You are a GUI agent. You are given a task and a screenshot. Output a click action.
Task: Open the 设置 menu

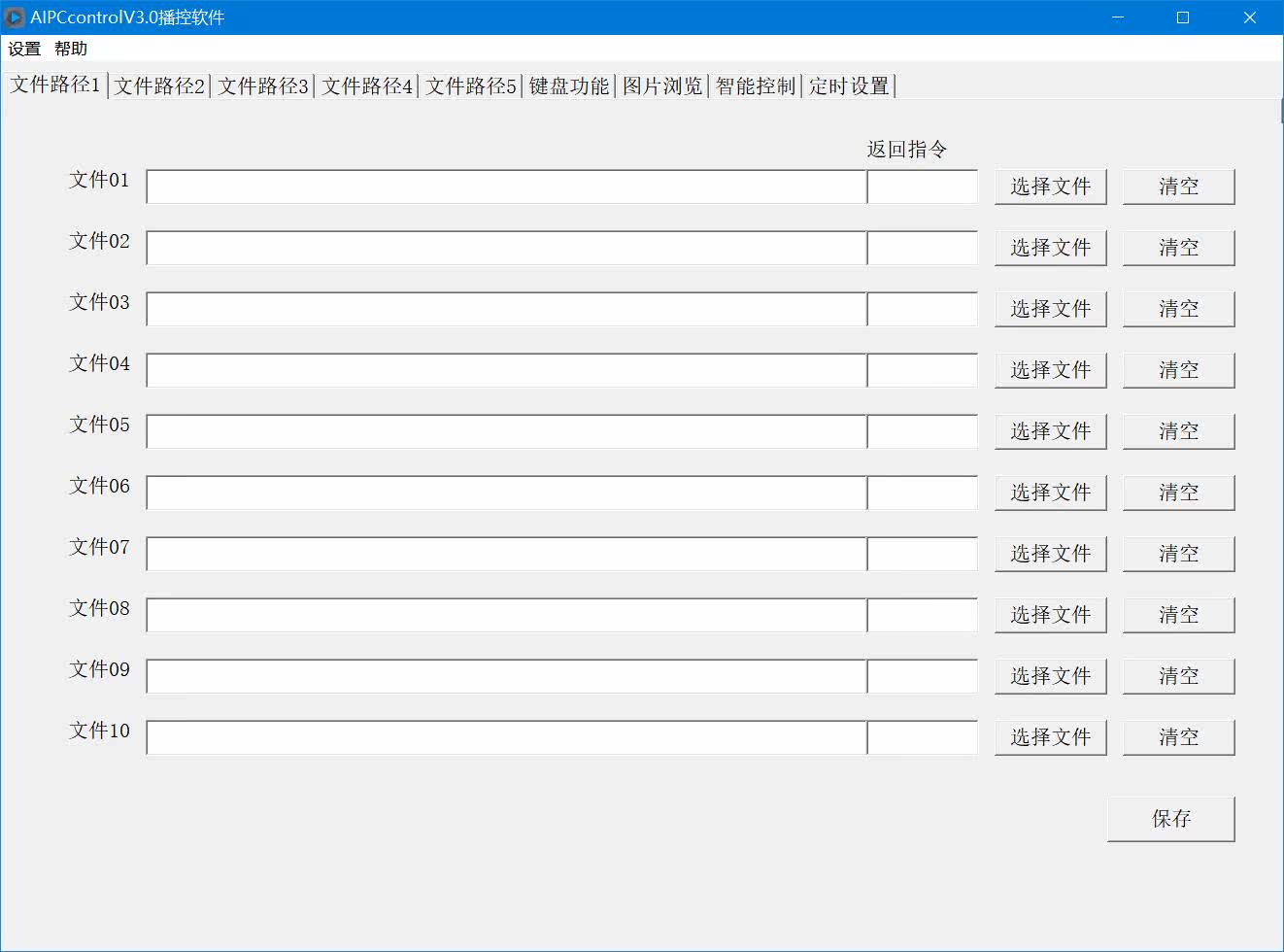[24, 49]
